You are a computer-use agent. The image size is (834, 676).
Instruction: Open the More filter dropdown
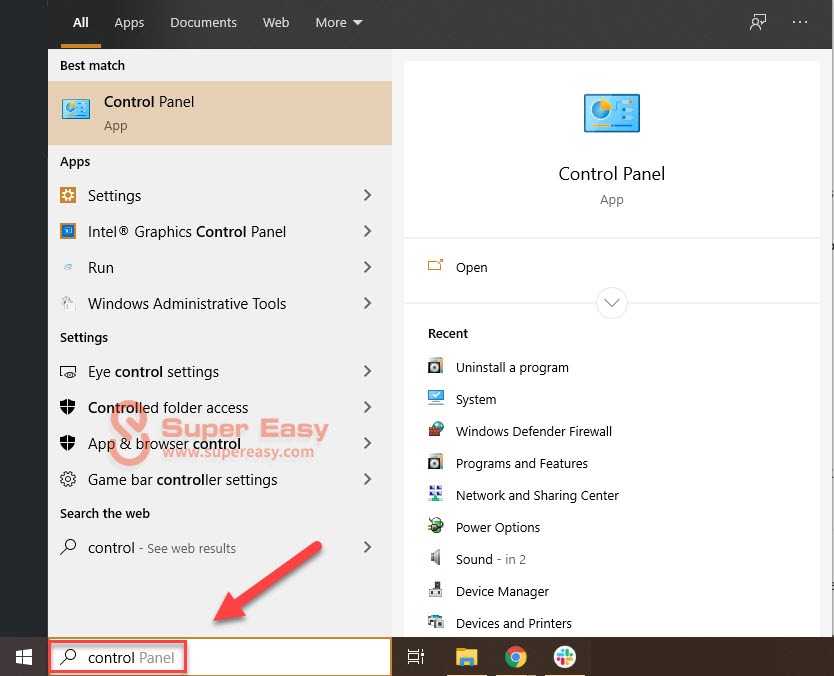point(339,22)
